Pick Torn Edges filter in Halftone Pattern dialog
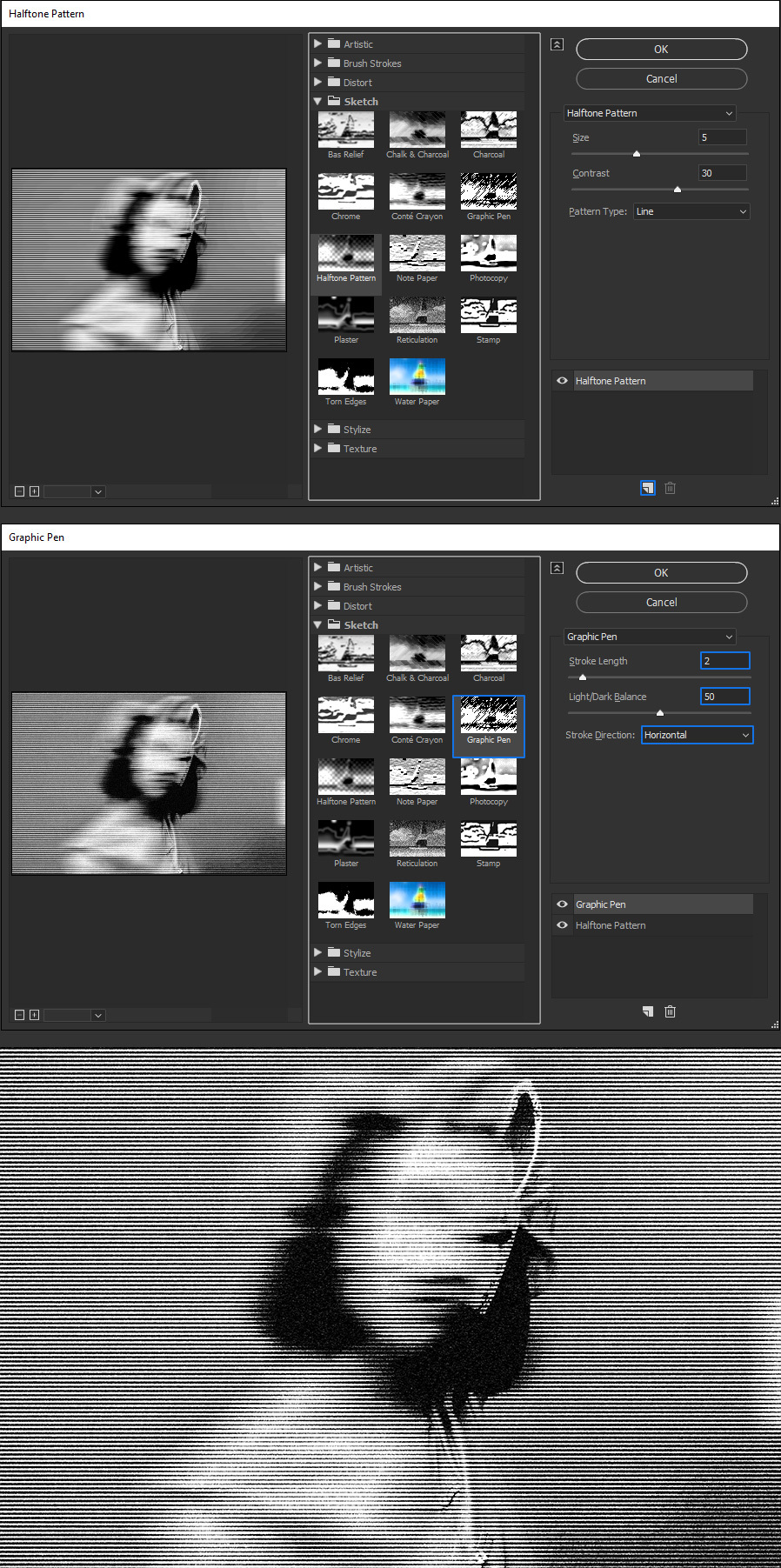This screenshot has width=781, height=1568. click(x=346, y=377)
